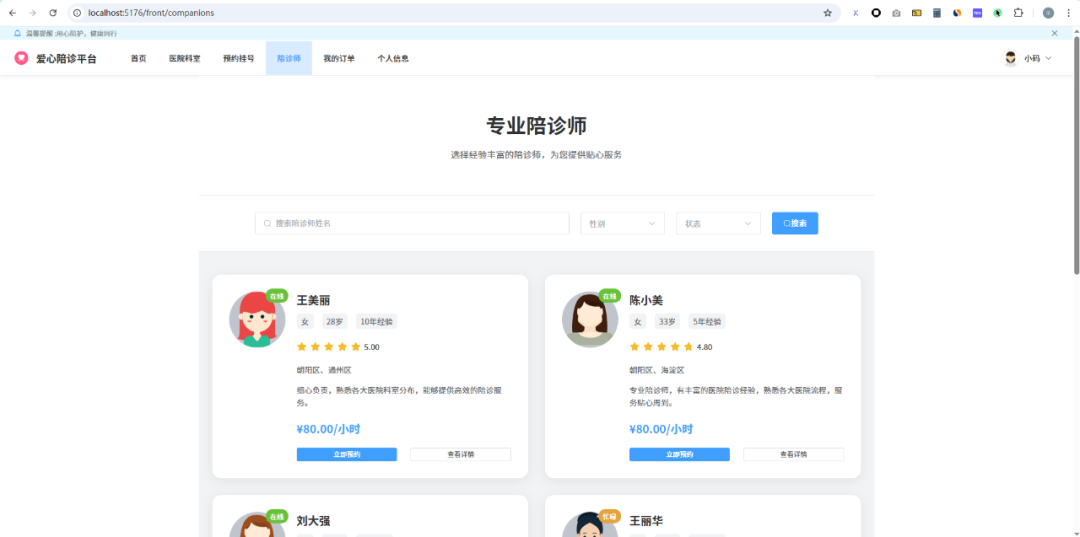
Task: Bookmark this page with the star icon
Action: point(828,13)
